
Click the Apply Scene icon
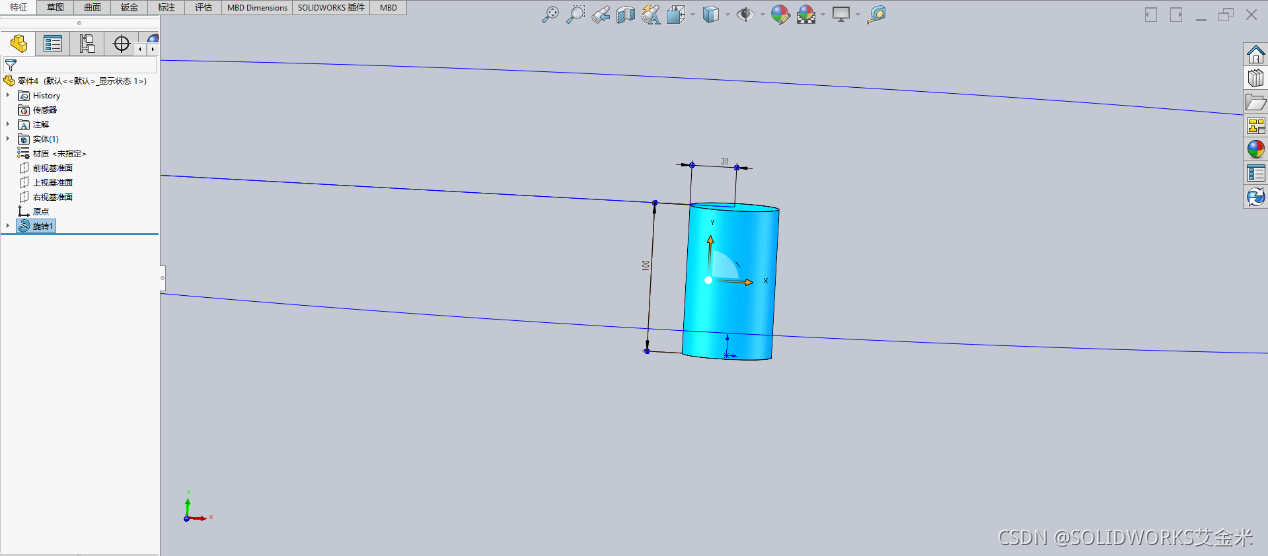(805, 15)
